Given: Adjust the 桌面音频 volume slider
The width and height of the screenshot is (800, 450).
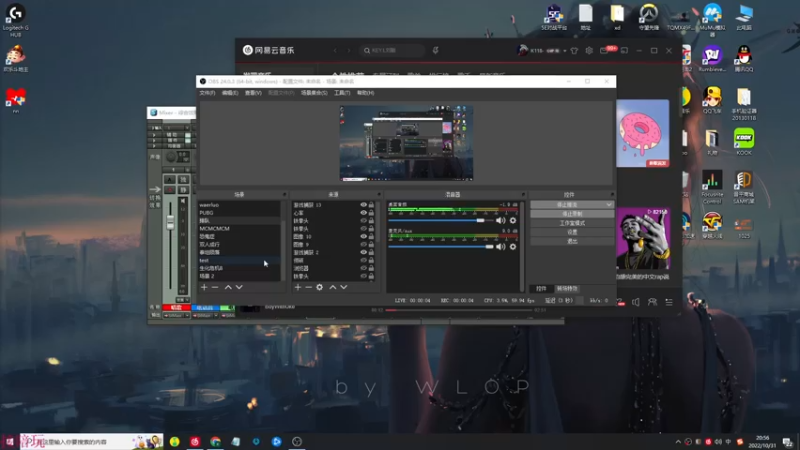Looking at the screenshot, I should point(440,220).
